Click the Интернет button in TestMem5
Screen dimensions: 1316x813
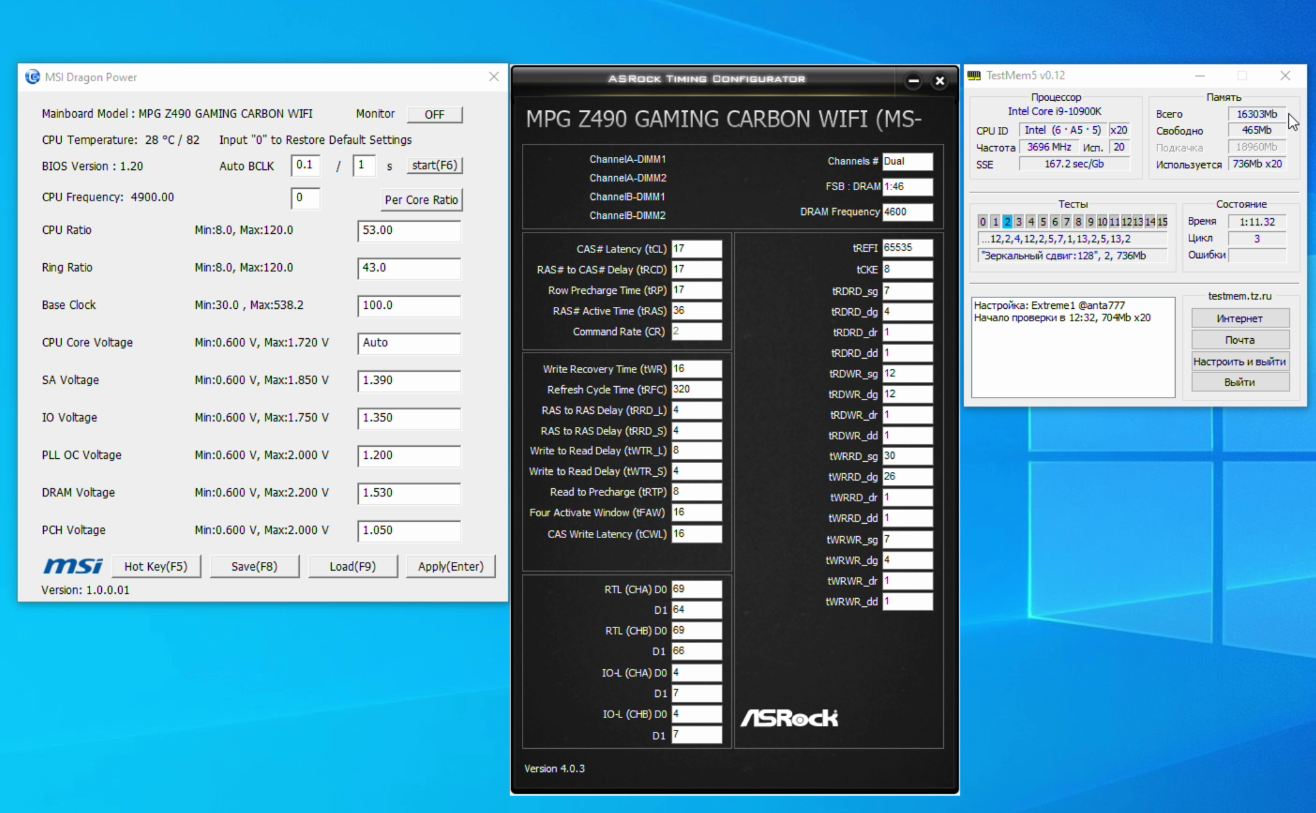click(1240, 319)
